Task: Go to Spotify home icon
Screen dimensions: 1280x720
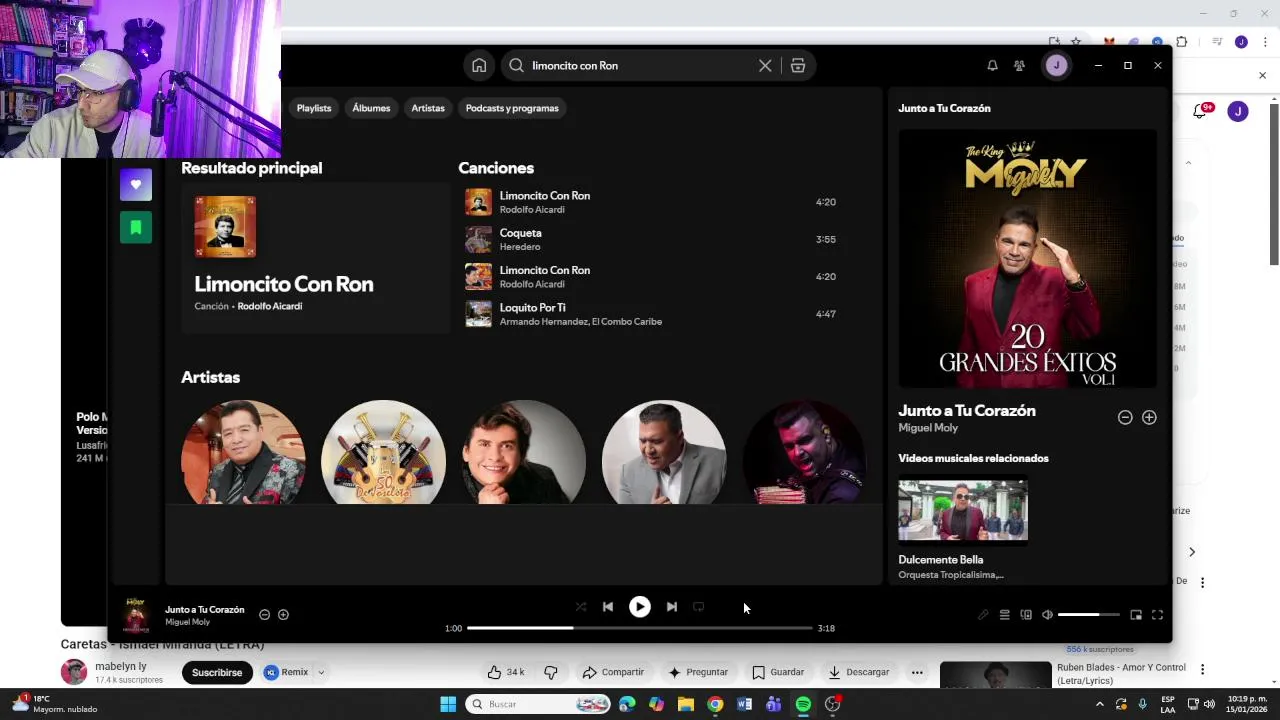Action: coord(479,65)
